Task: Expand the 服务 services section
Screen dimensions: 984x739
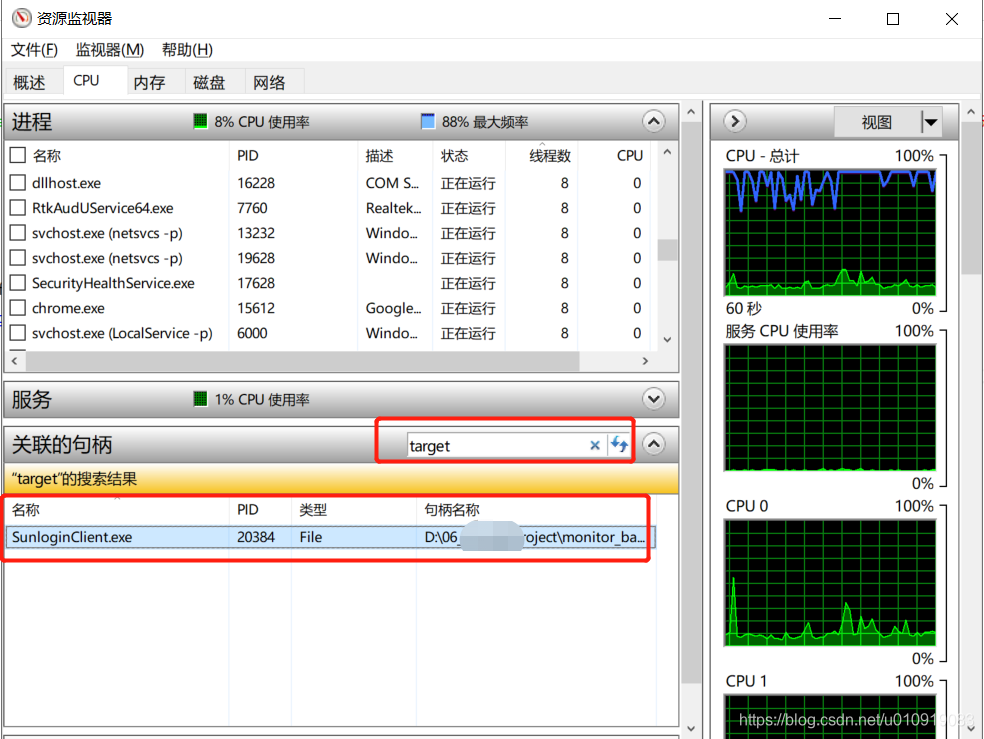Action: pos(653,398)
